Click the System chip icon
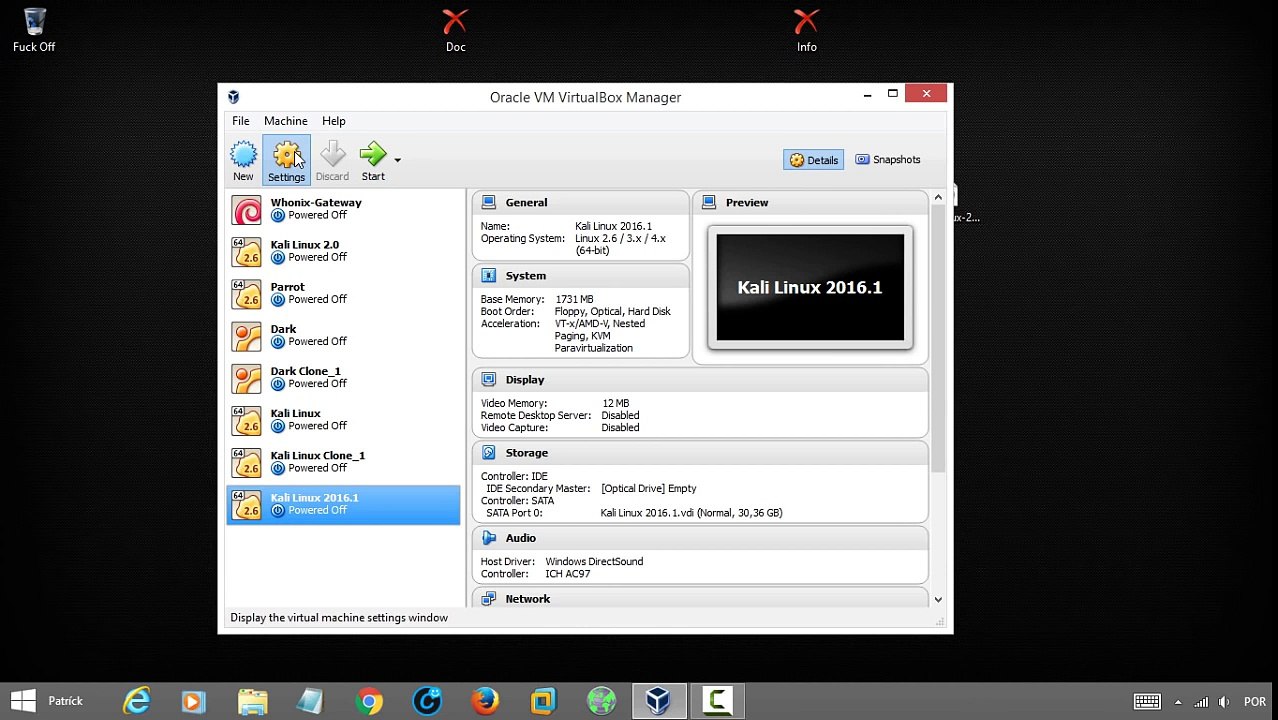The height and width of the screenshot is (720, 1278). 488,276
